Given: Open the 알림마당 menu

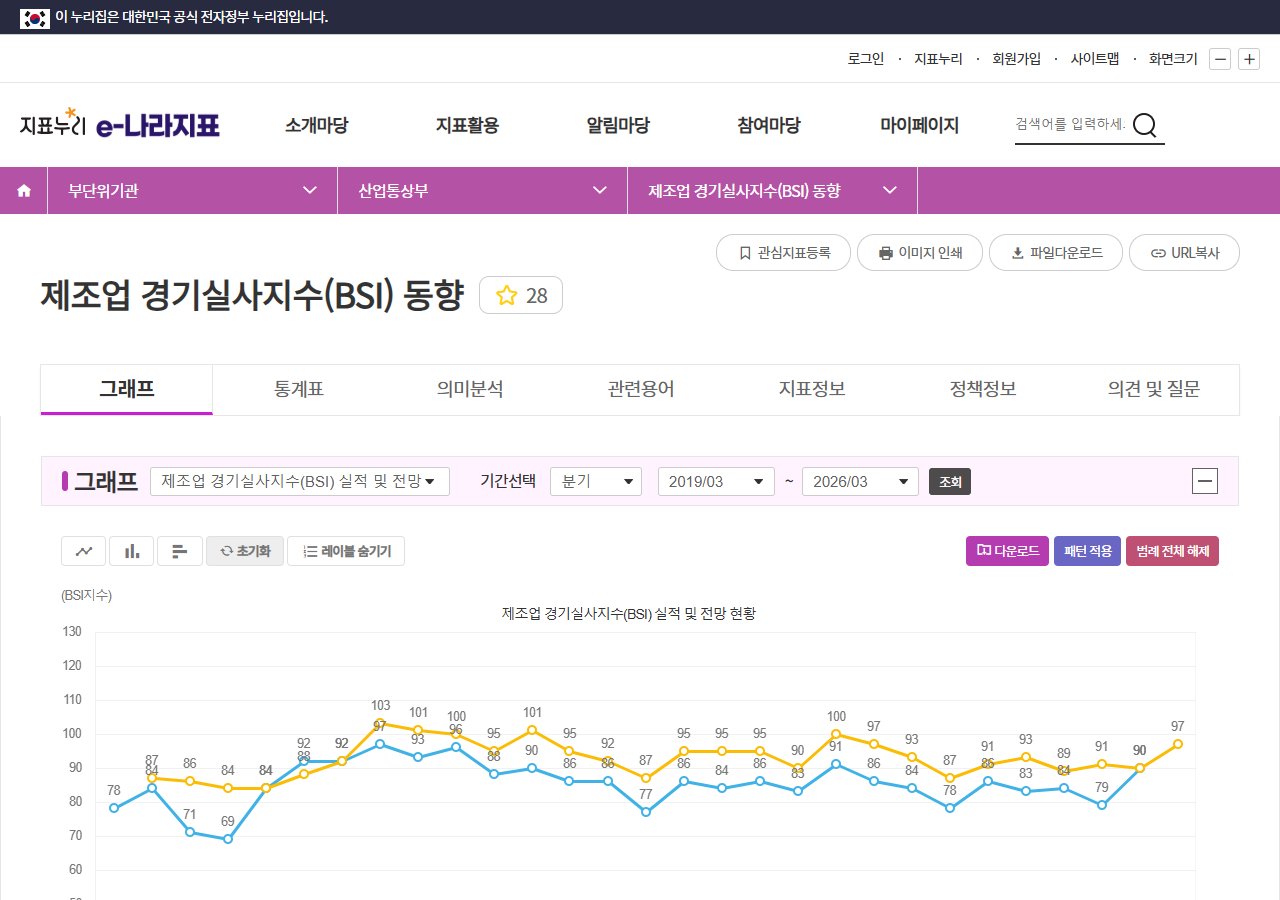Looking at the screenshot, I should coord(618,125).
